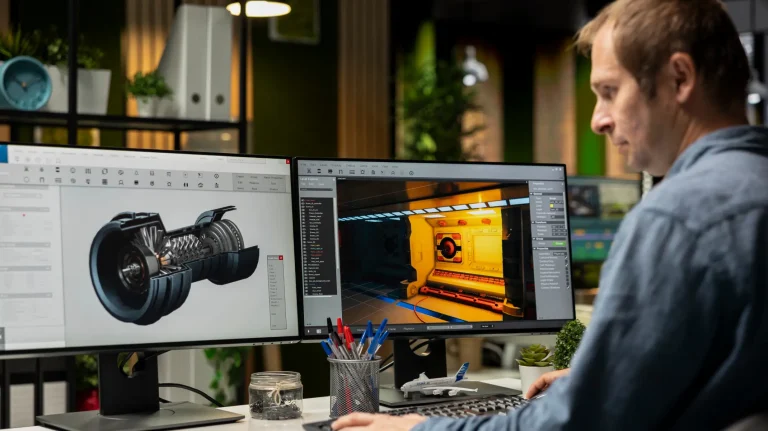Open the small dropdown beside the timeline slider
This screenshot has width=768, height=431.
pyautogui.click(x=485, y=326)
